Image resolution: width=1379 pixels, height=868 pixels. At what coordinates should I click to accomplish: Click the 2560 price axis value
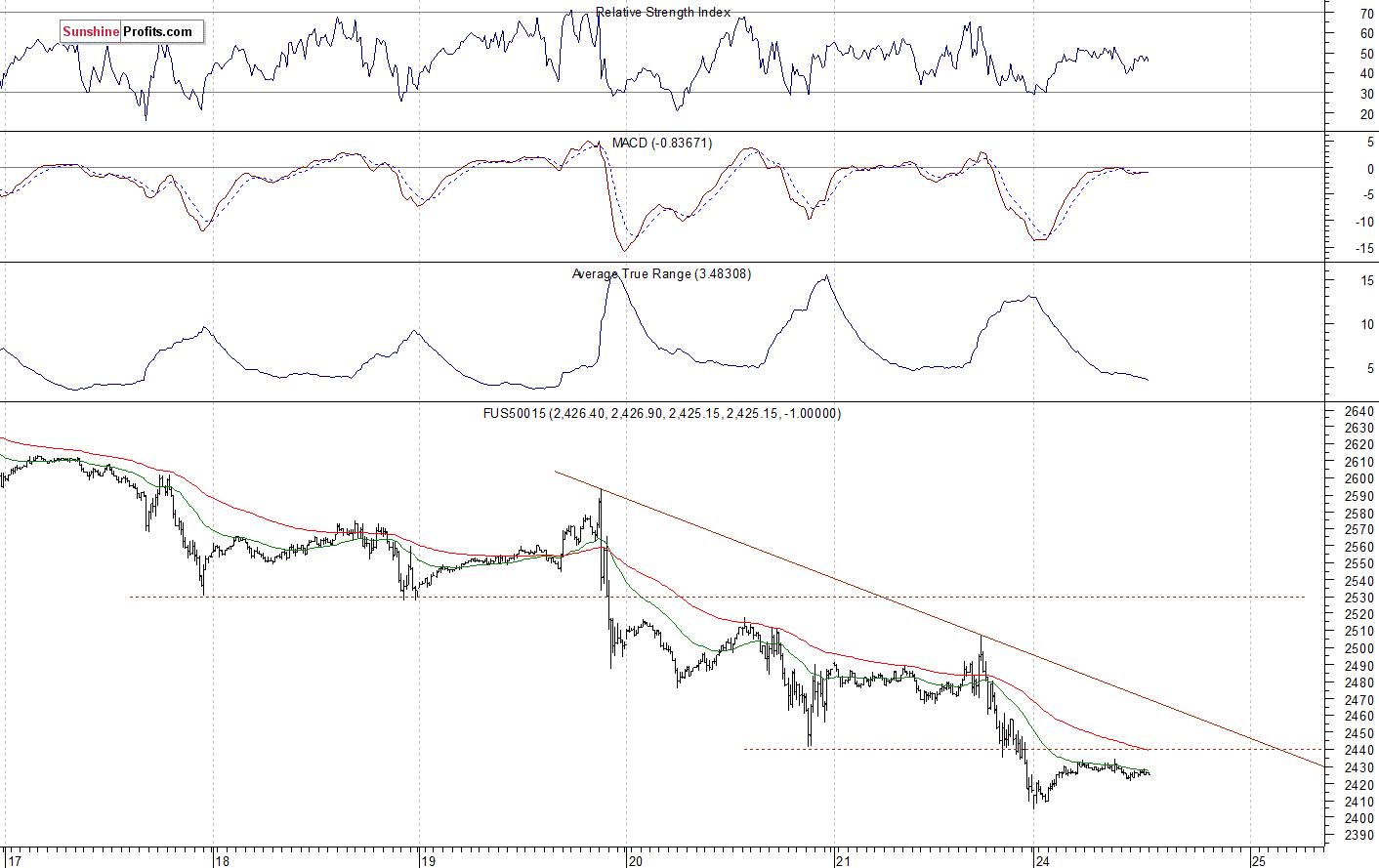(x=1359, y=547)
